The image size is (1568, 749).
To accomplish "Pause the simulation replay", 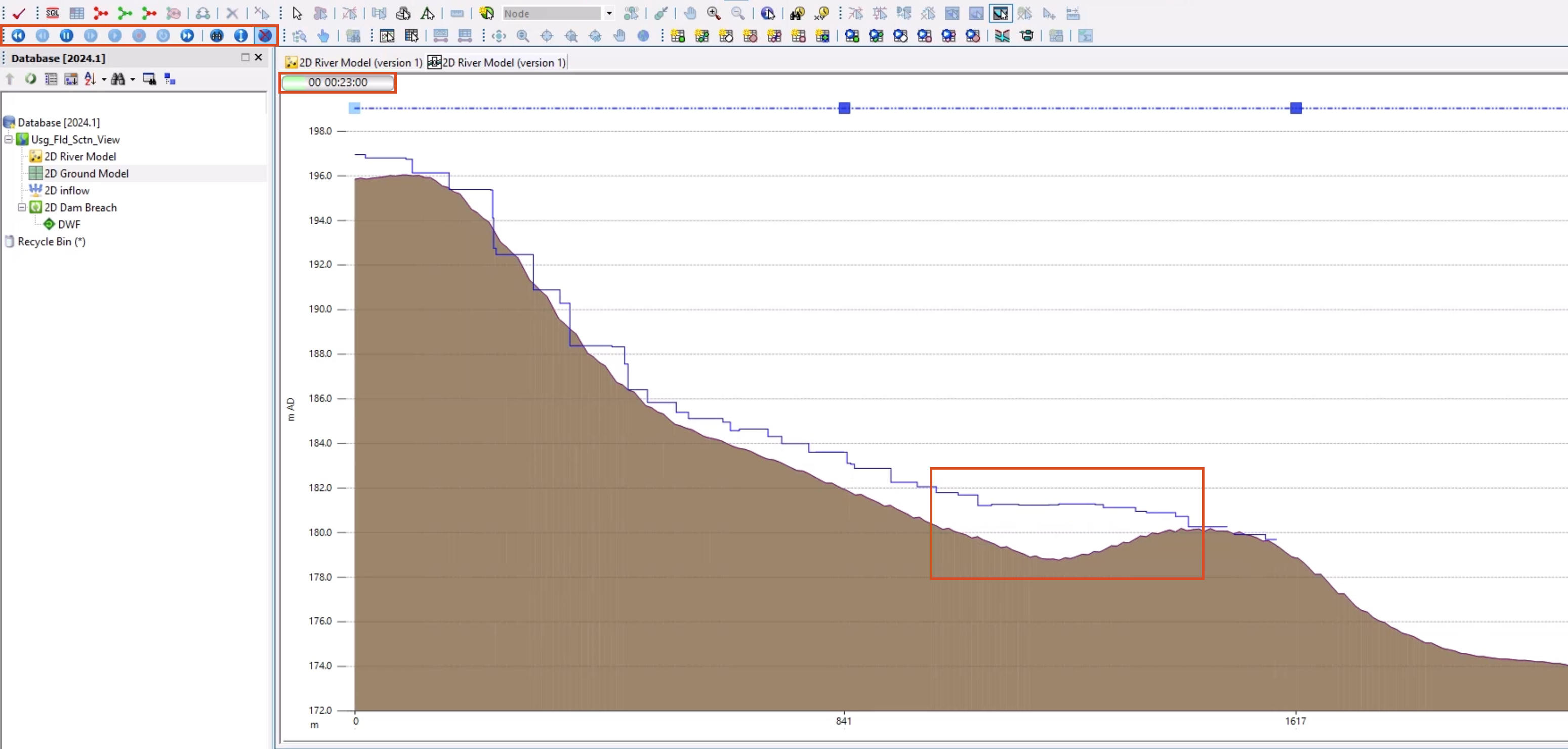I will [x=67, y=36].
